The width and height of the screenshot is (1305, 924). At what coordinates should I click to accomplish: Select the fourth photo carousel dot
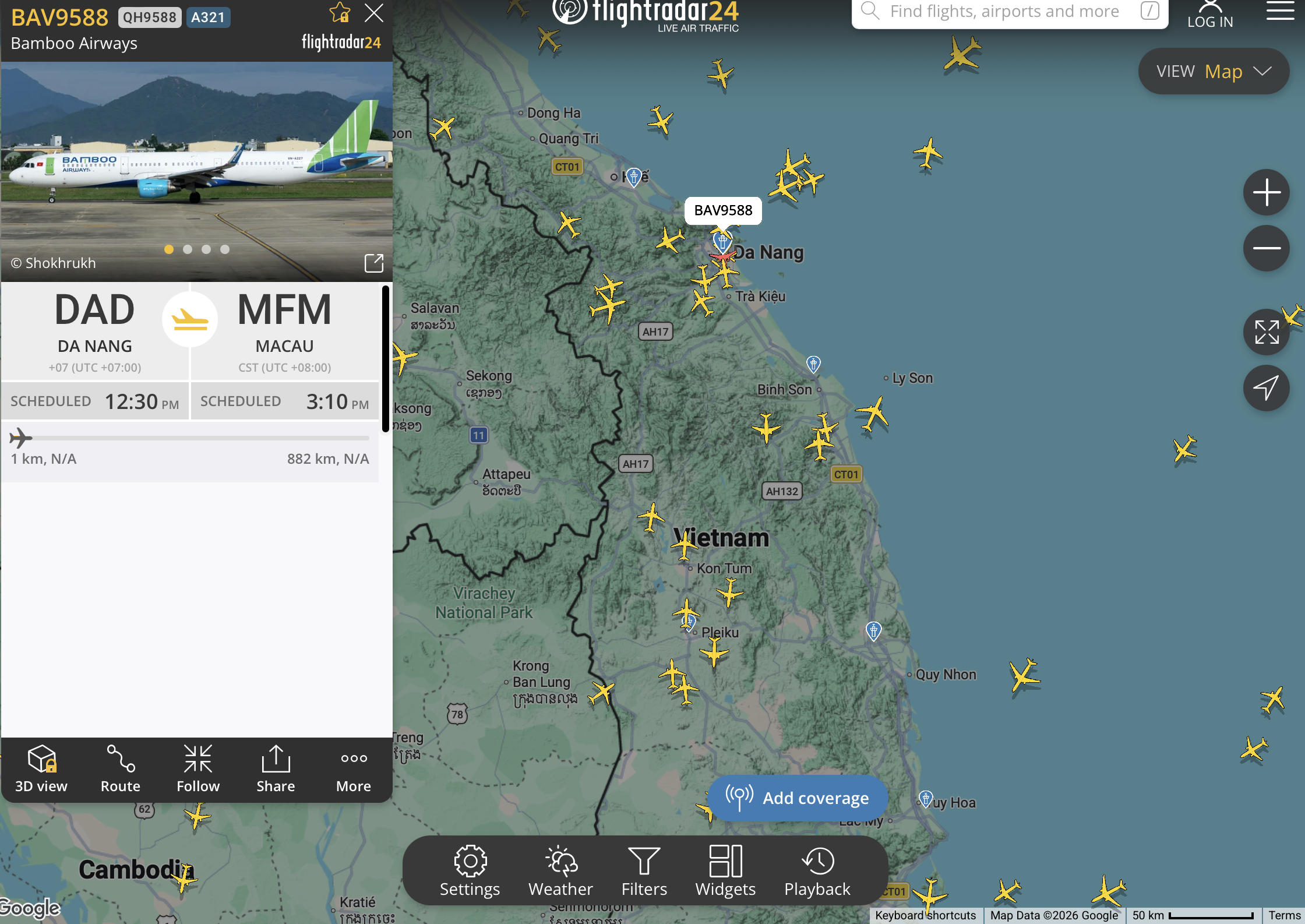coord(225,249)
